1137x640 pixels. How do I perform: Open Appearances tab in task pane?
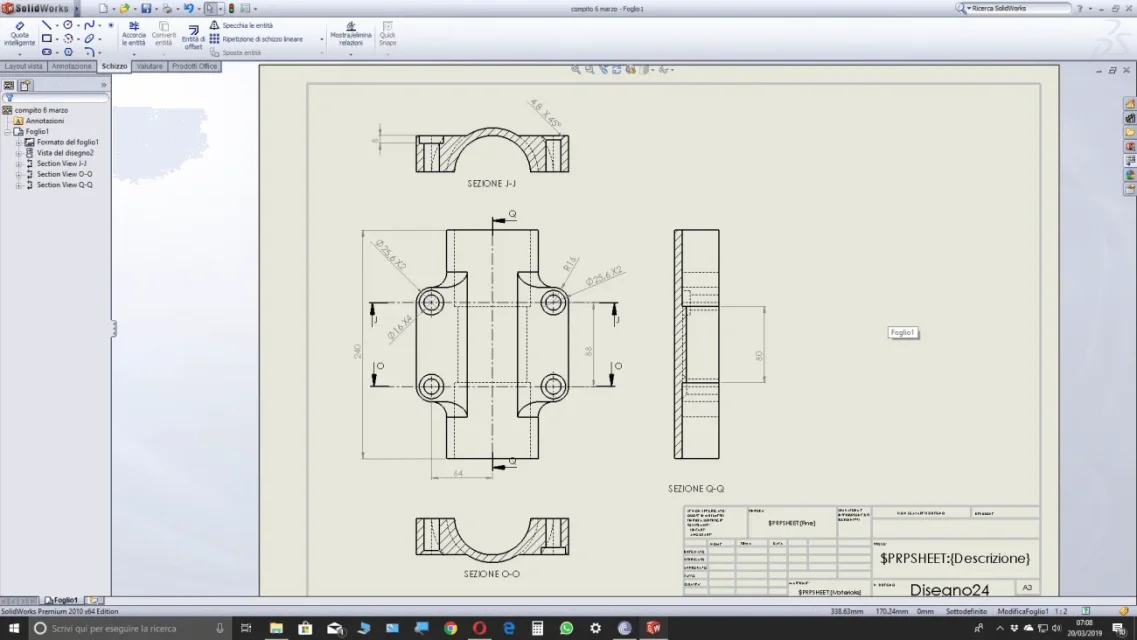click(x=1130, y=175)
